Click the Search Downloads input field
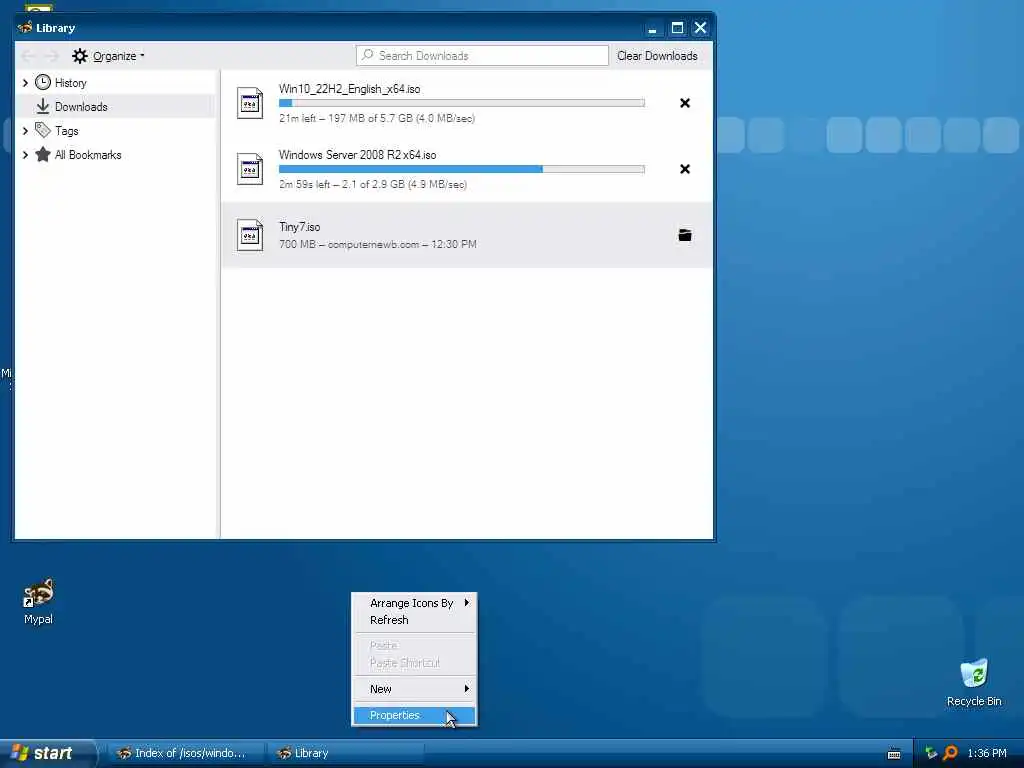Viewport: 1024px width, 768px height. coord(482,56)
